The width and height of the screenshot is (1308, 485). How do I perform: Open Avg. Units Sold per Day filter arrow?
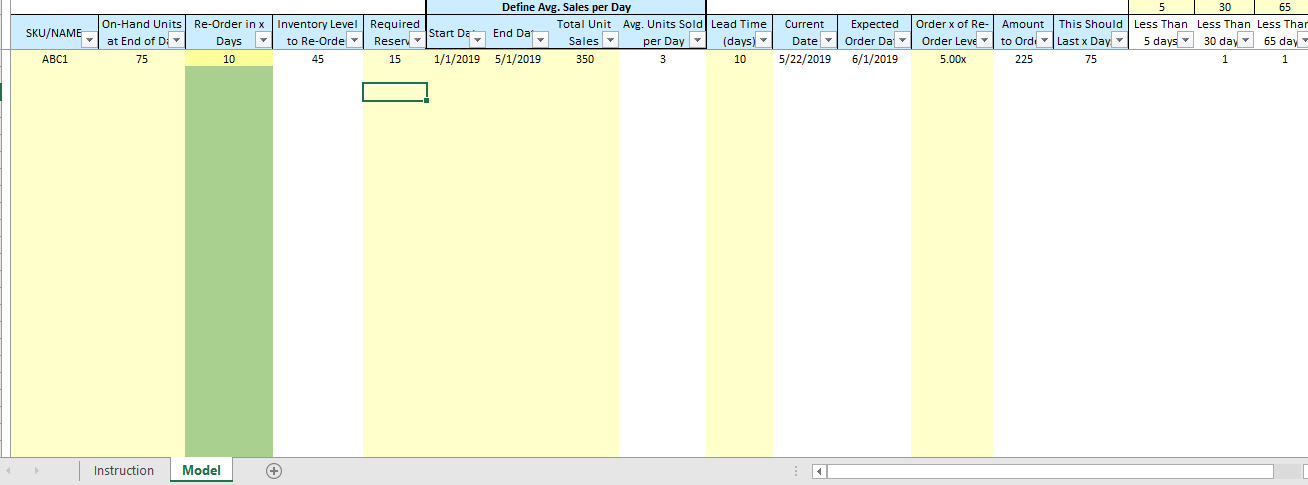coord(697,40)
